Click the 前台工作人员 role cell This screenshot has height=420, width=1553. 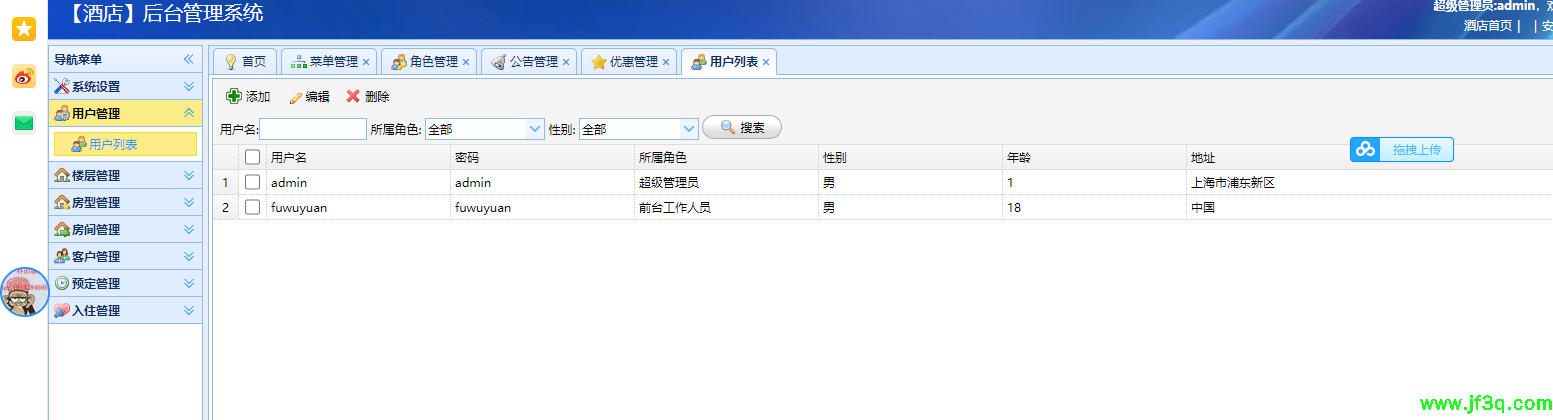(726, 207)
